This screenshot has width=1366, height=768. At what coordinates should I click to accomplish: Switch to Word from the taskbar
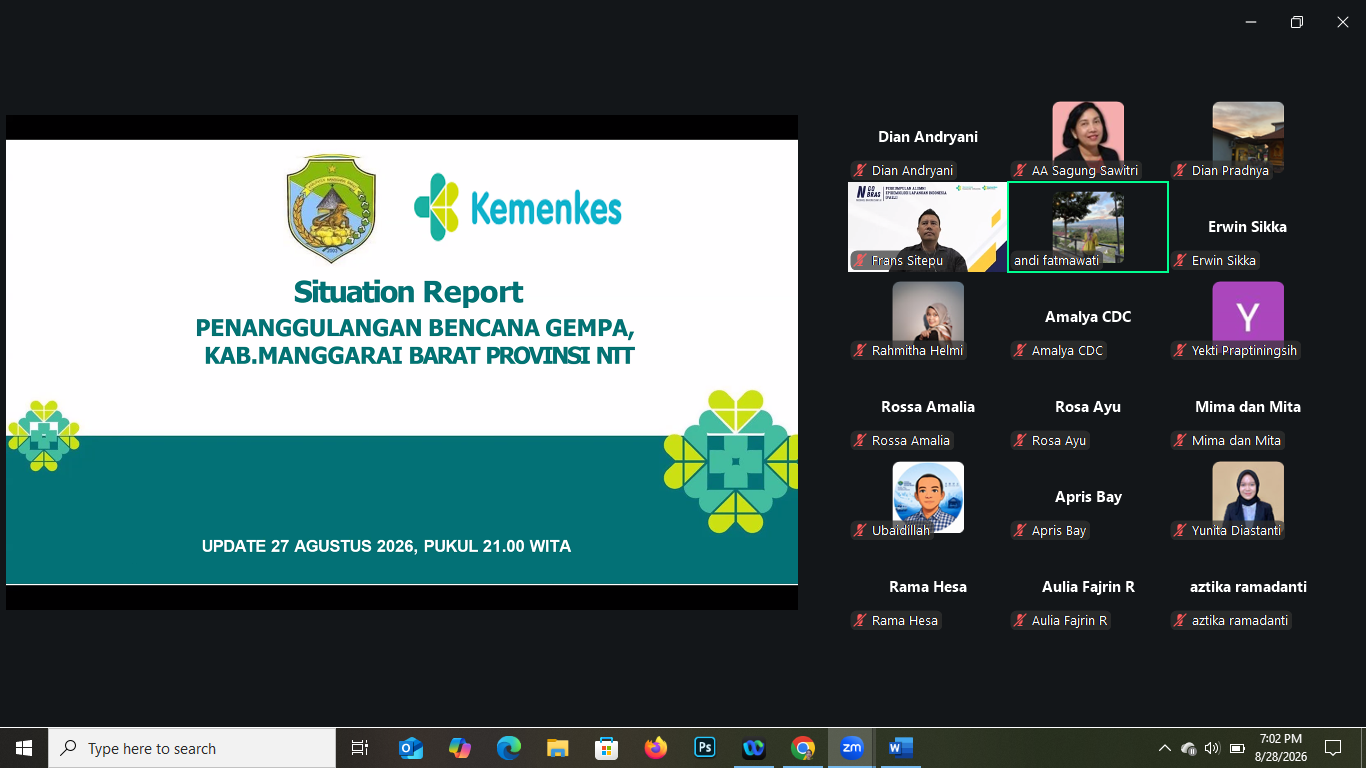(x=901, y=748)
